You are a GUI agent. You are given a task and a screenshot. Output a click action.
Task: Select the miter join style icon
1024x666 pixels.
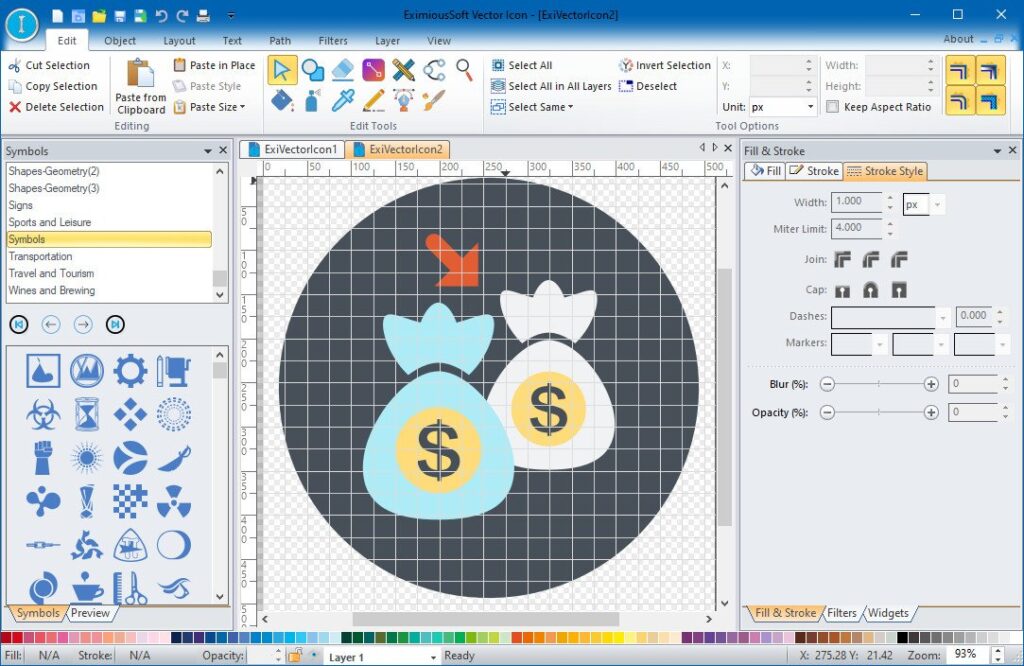click(x=842, y=260)
